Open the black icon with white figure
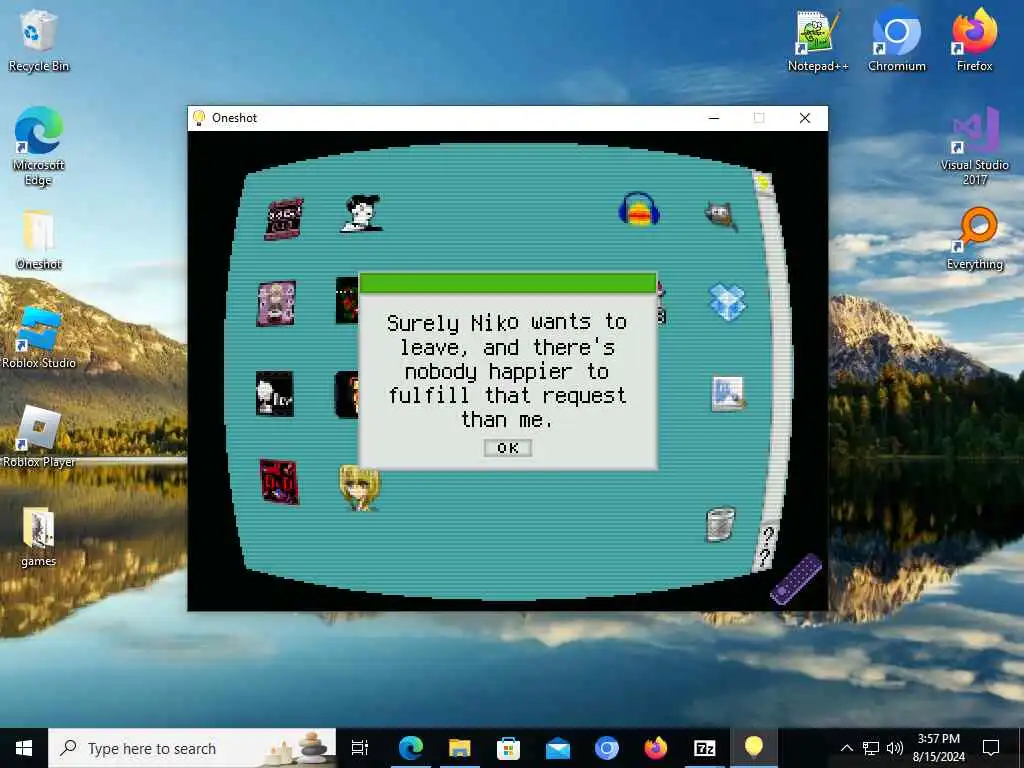The height and width of the screenshot is (768, 1024). pos(274,393)
